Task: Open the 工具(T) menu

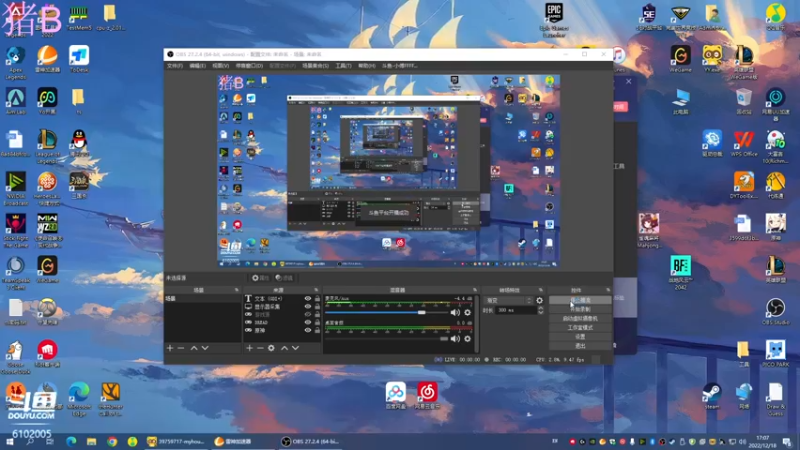Action: pos(343,66)
